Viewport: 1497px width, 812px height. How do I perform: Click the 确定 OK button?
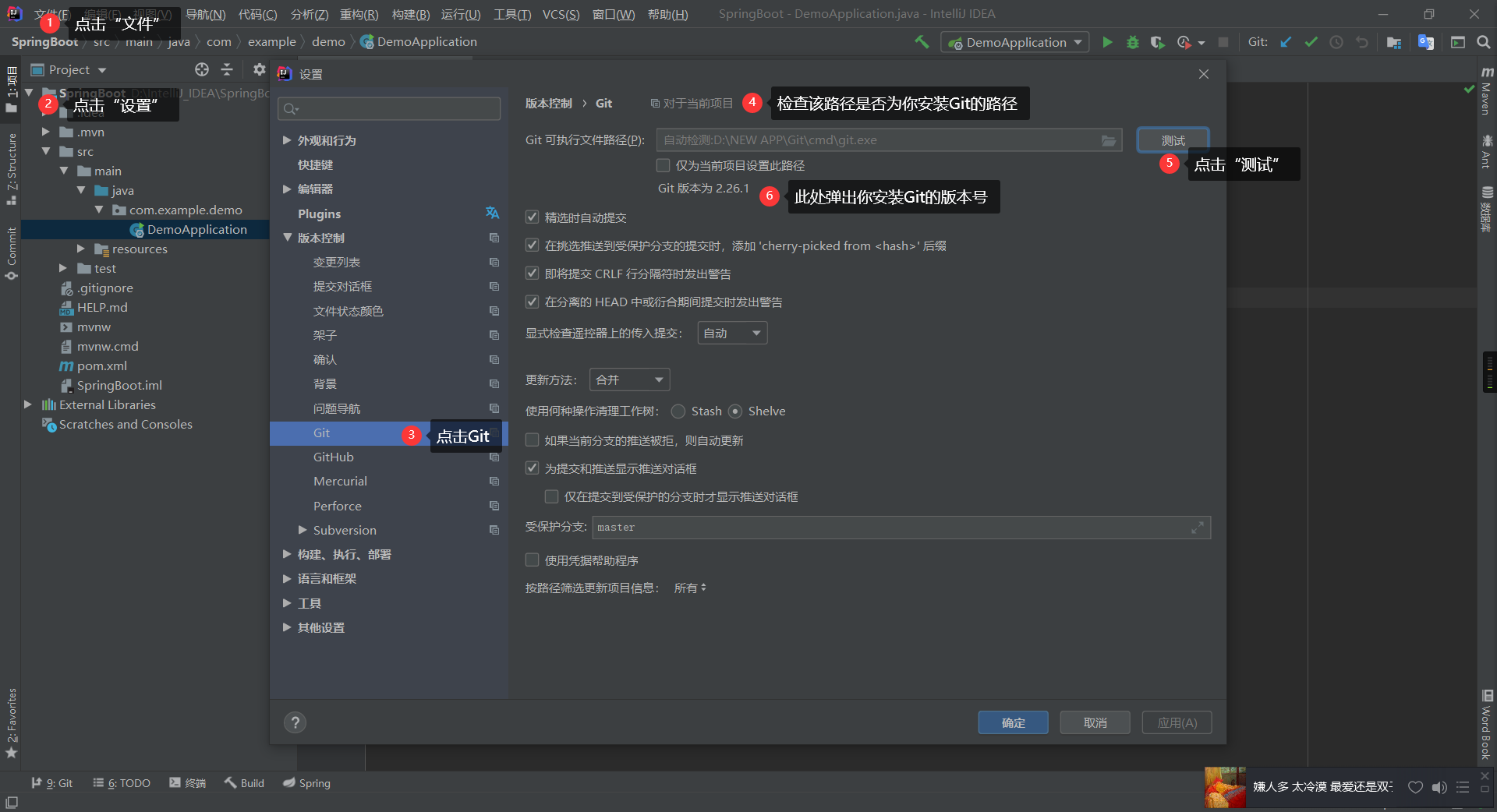click(1013, 722)
